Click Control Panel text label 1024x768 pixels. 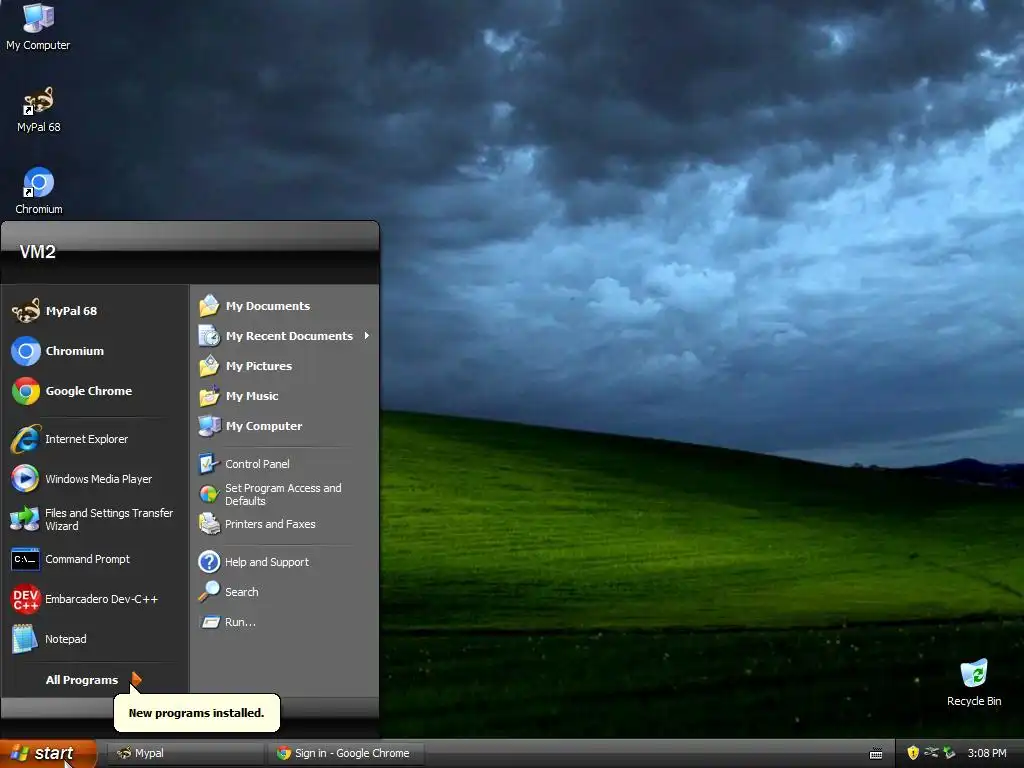pyautogui.click(x=257, y=464)
